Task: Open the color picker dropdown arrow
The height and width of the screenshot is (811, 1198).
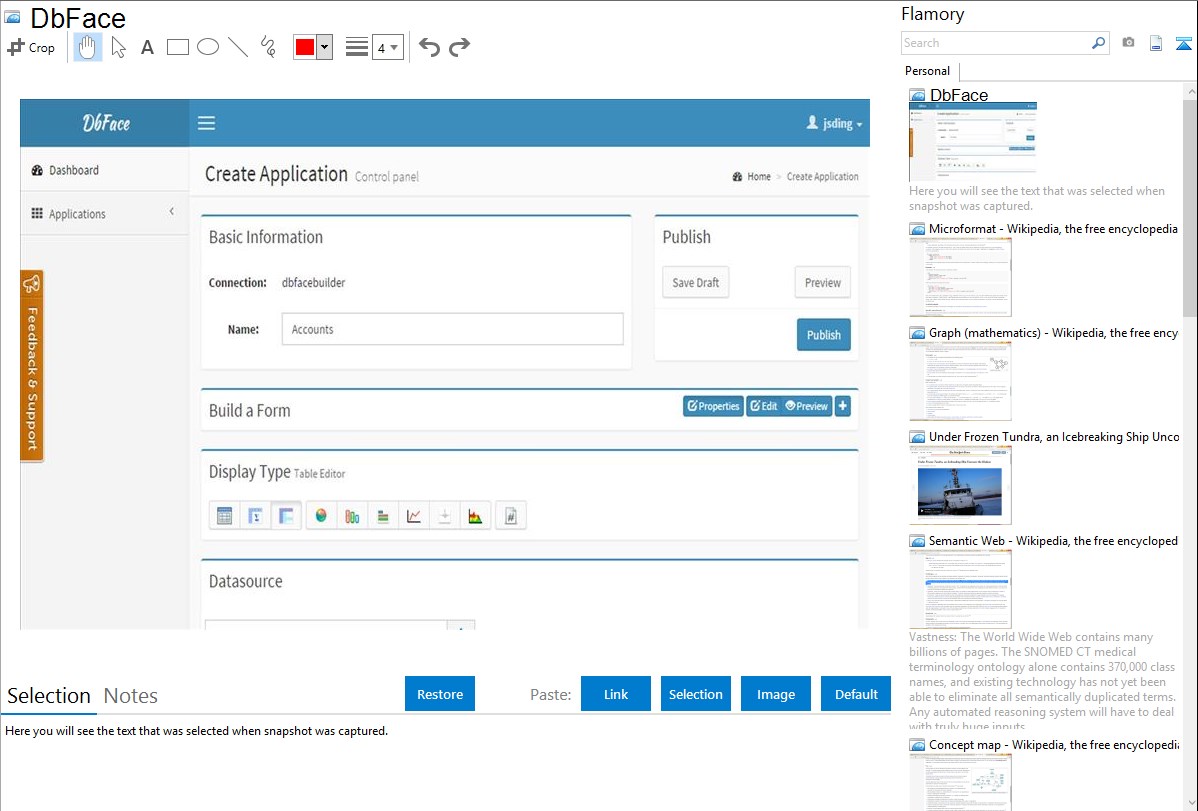Action: (324, 47)
